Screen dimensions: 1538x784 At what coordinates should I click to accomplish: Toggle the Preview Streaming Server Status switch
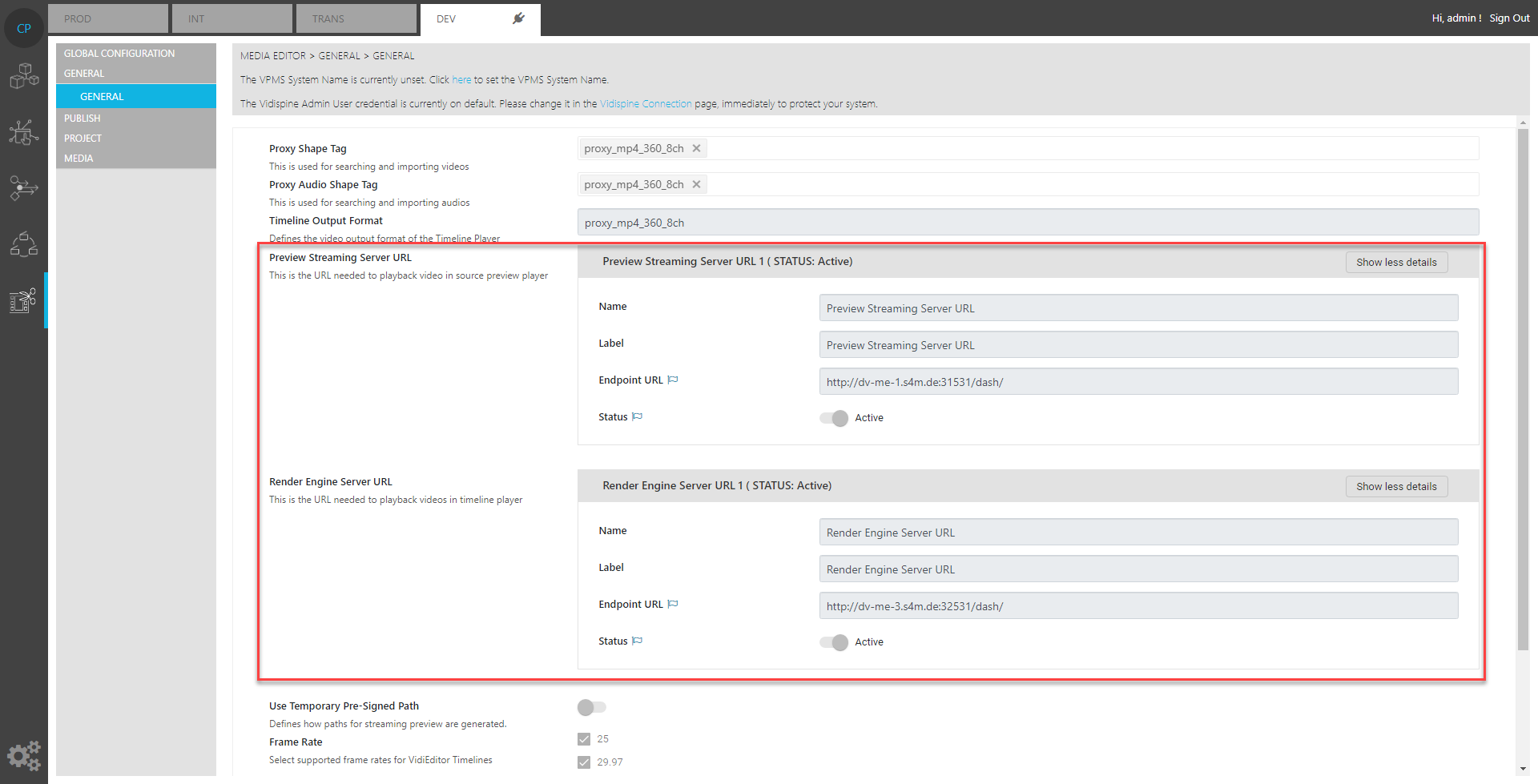coord(832,418)
